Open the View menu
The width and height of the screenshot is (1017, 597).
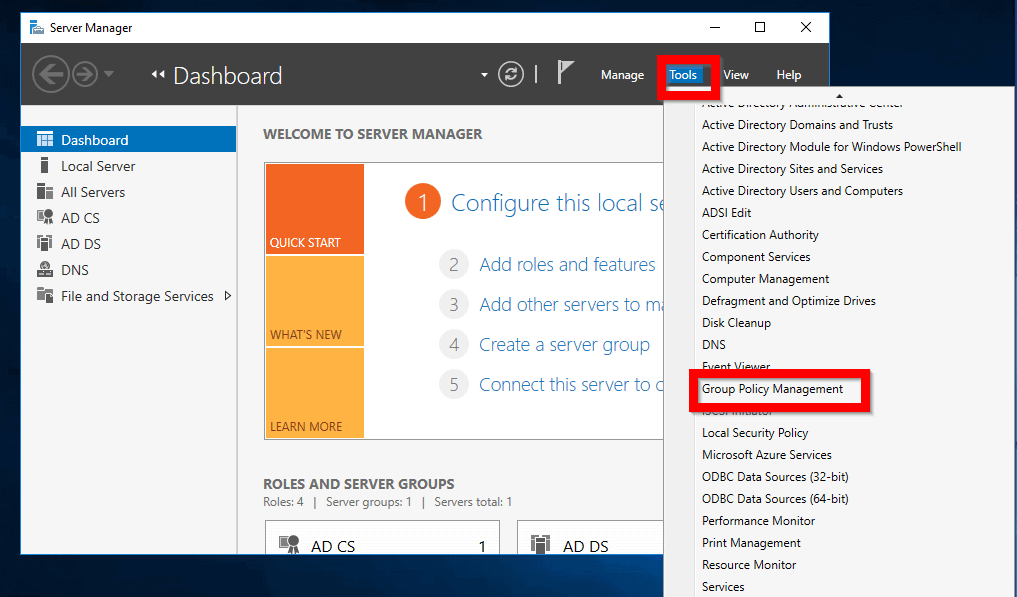736,75
